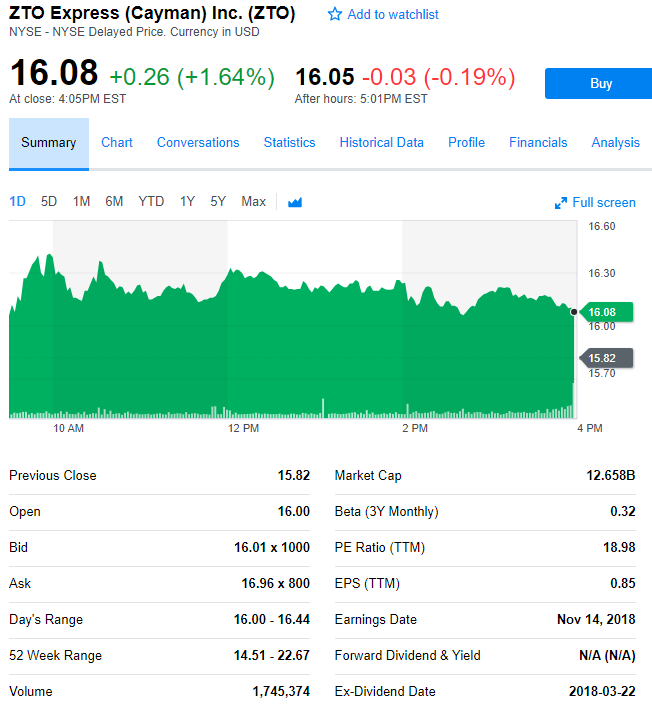
Task: Choose the 6M chart range
Action: point(114,202)
